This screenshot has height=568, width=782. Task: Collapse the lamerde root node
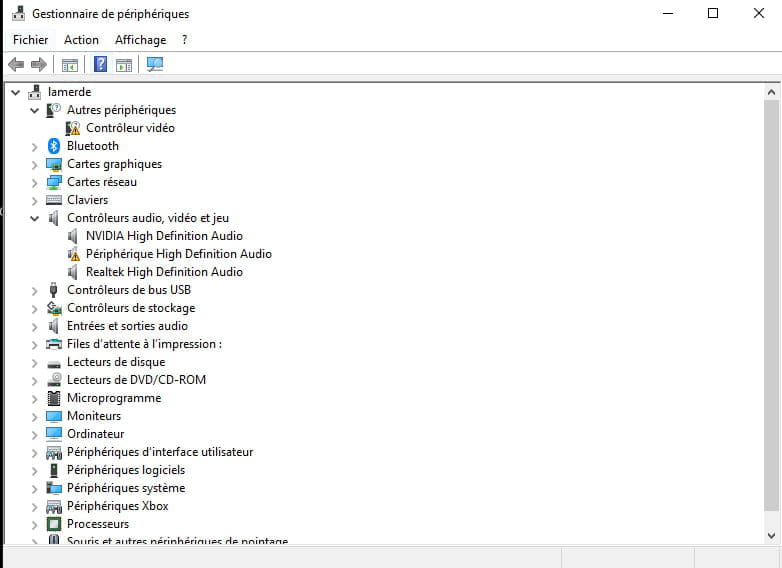(x=16, y=92)
